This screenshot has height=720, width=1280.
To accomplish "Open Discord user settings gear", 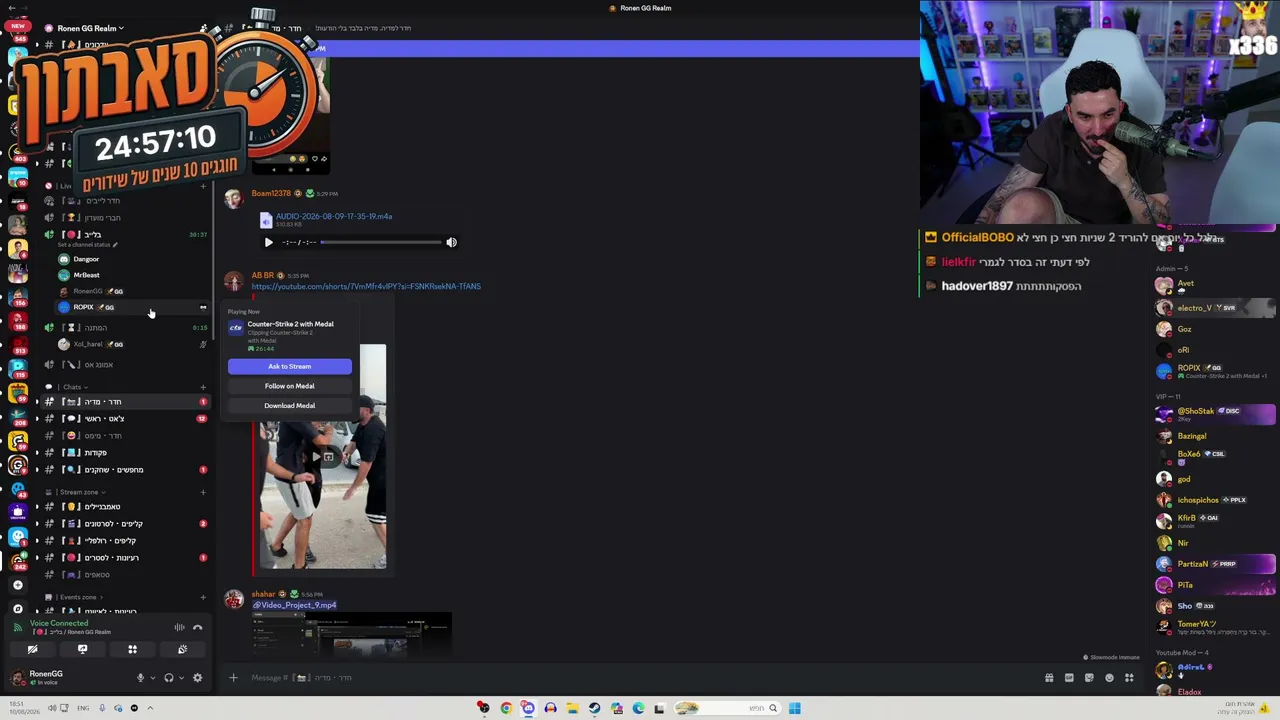I will (x=197, y=678).
